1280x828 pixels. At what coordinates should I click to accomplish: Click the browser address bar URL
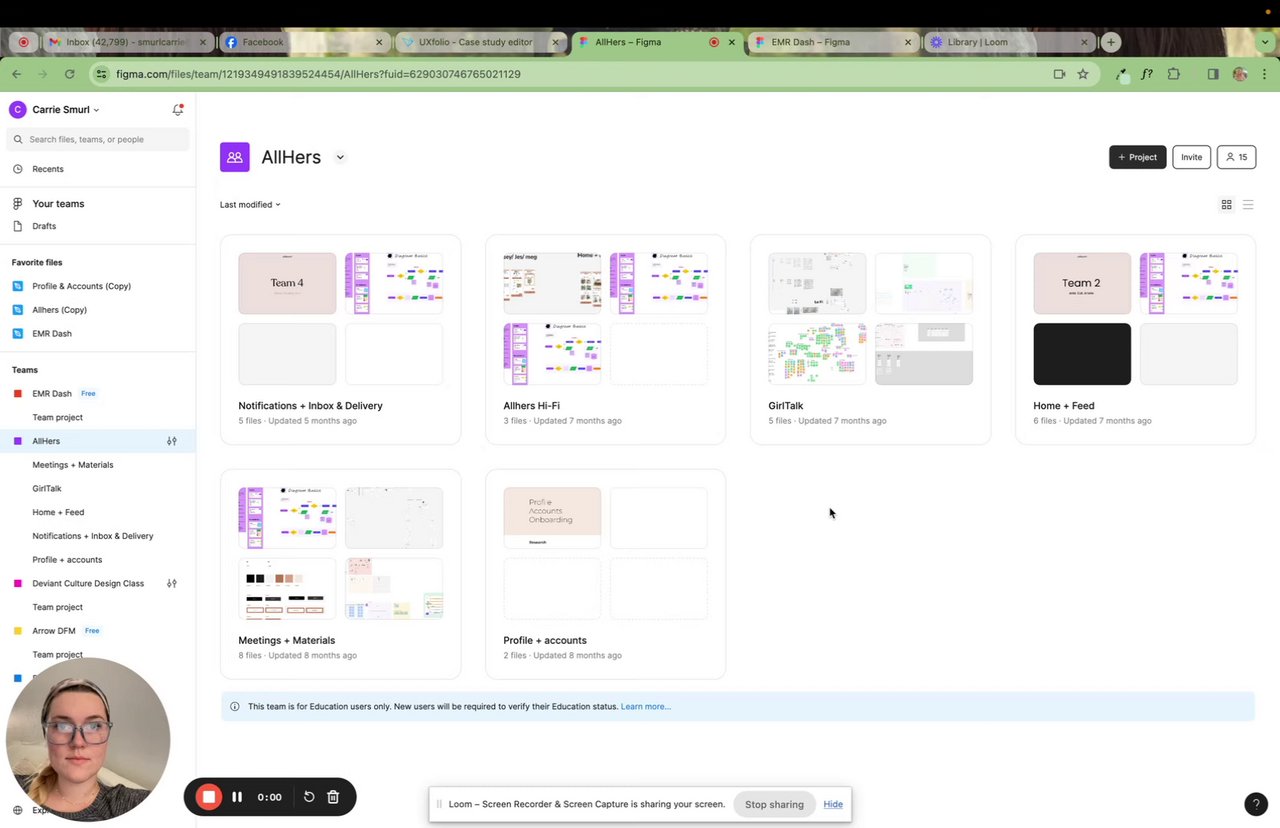pos(318,74)
